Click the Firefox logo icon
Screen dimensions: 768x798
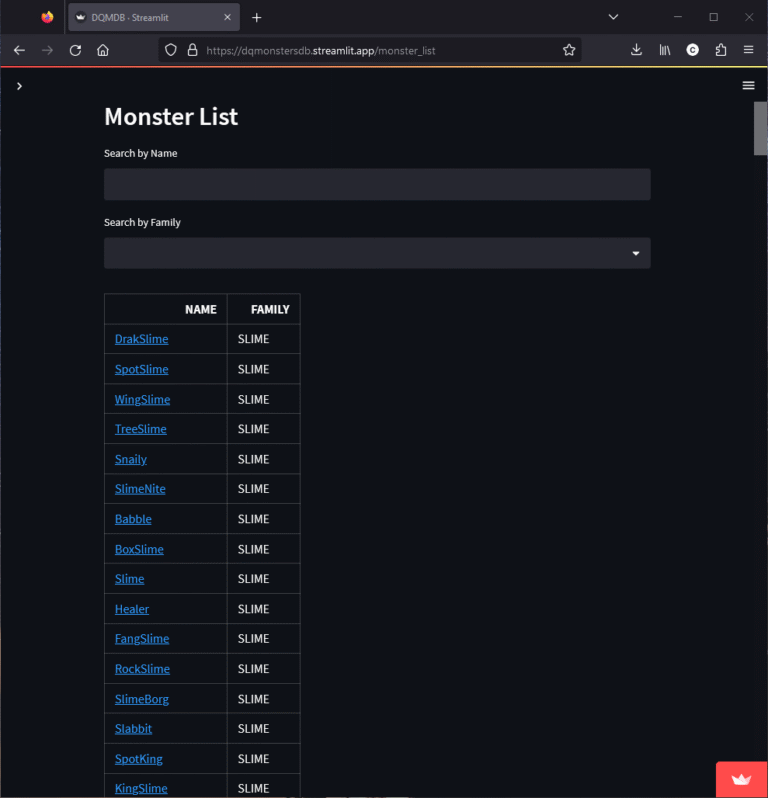click(x=47, y=17)
